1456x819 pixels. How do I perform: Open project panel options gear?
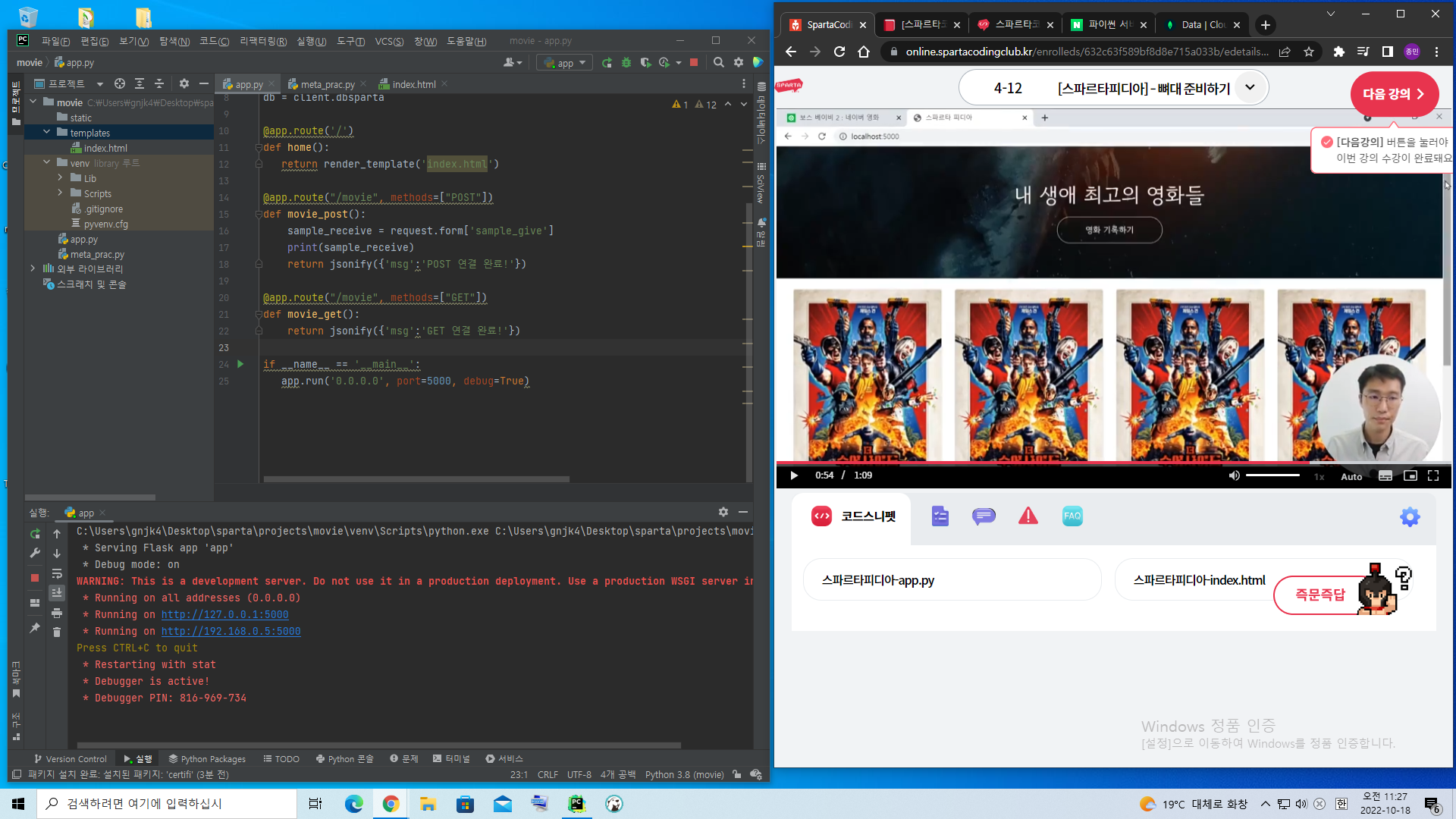click(184, 83)
